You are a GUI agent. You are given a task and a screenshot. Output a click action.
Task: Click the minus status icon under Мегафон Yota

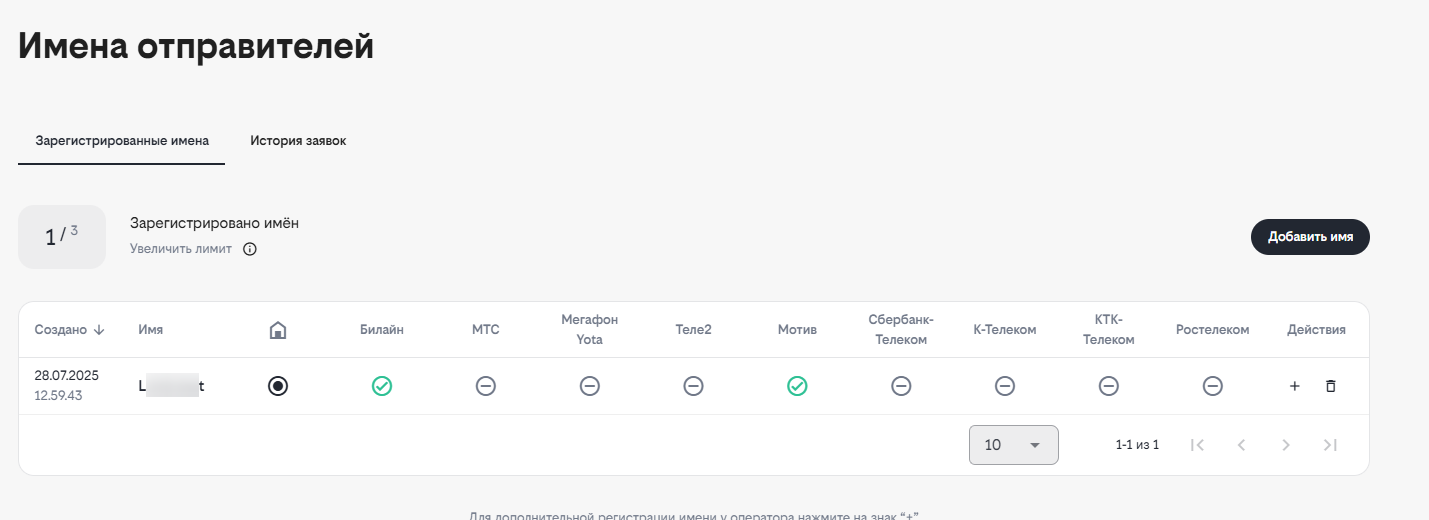click(x=589, y=386)
